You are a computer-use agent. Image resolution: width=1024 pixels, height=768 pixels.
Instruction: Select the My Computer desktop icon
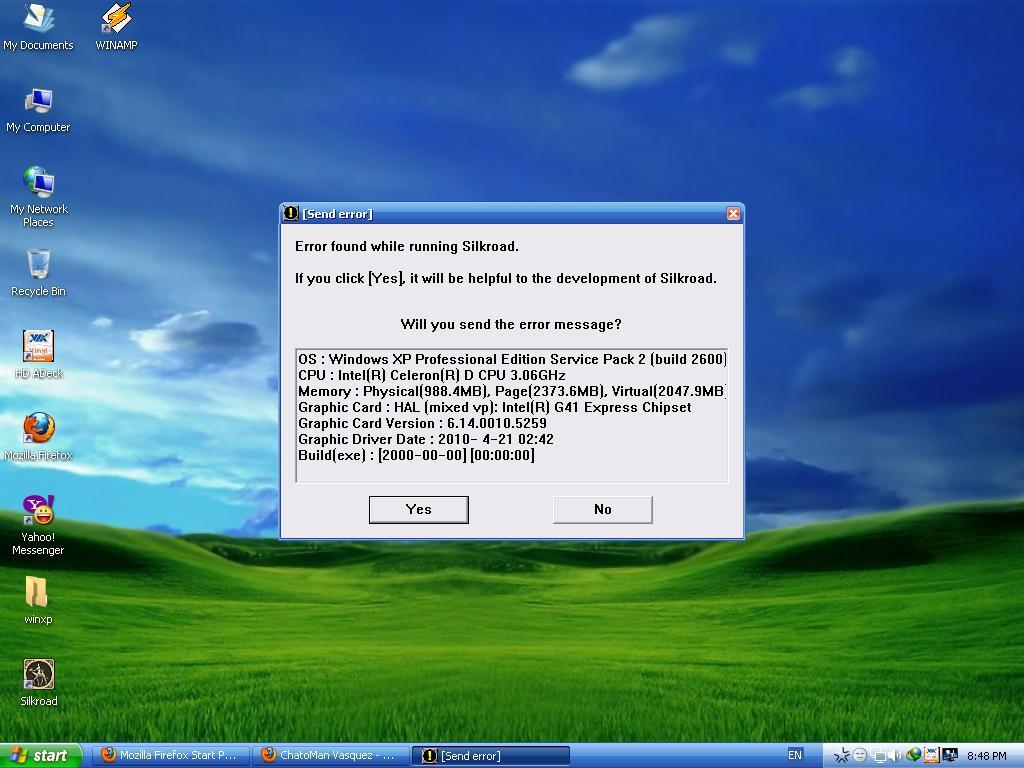(x=38, y=110)
